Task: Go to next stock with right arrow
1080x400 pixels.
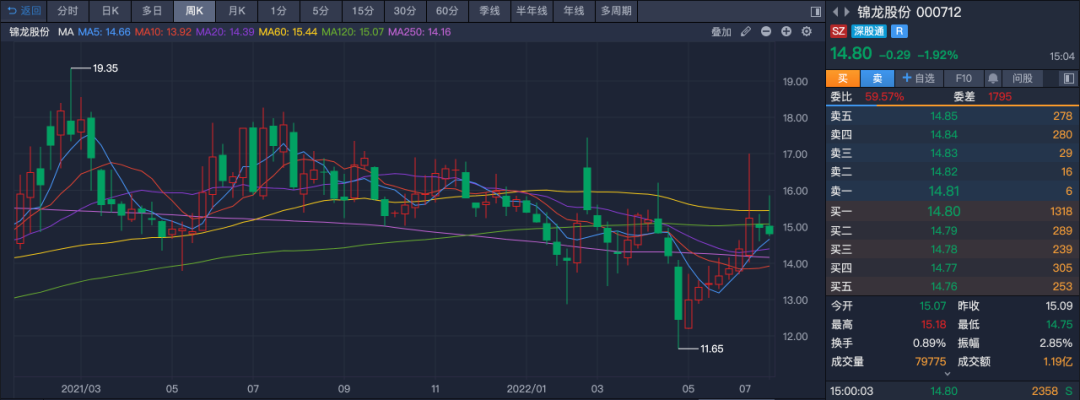Action: pyautogui.click(x=848, y=11)
